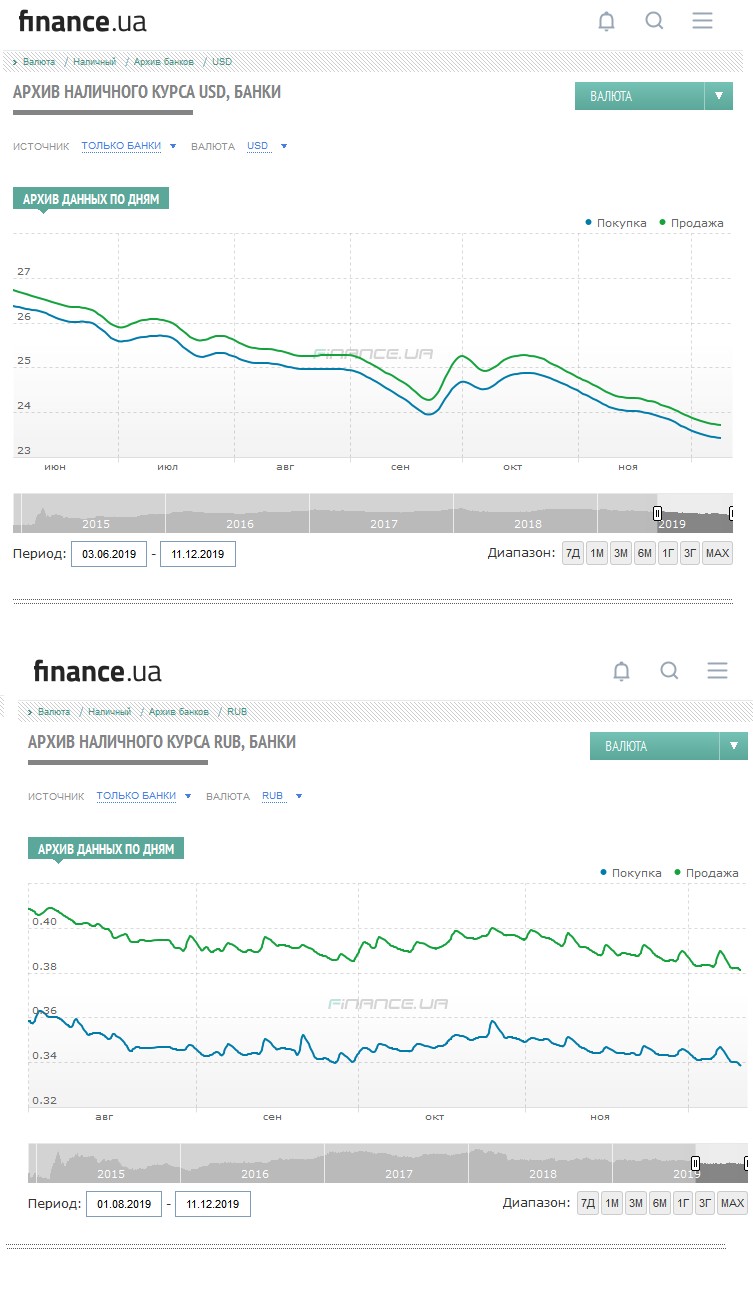This screenshot has height=1300, width=753.
Task: Click the finance.ua logo above RUB archive
Action: coord(97,670)
